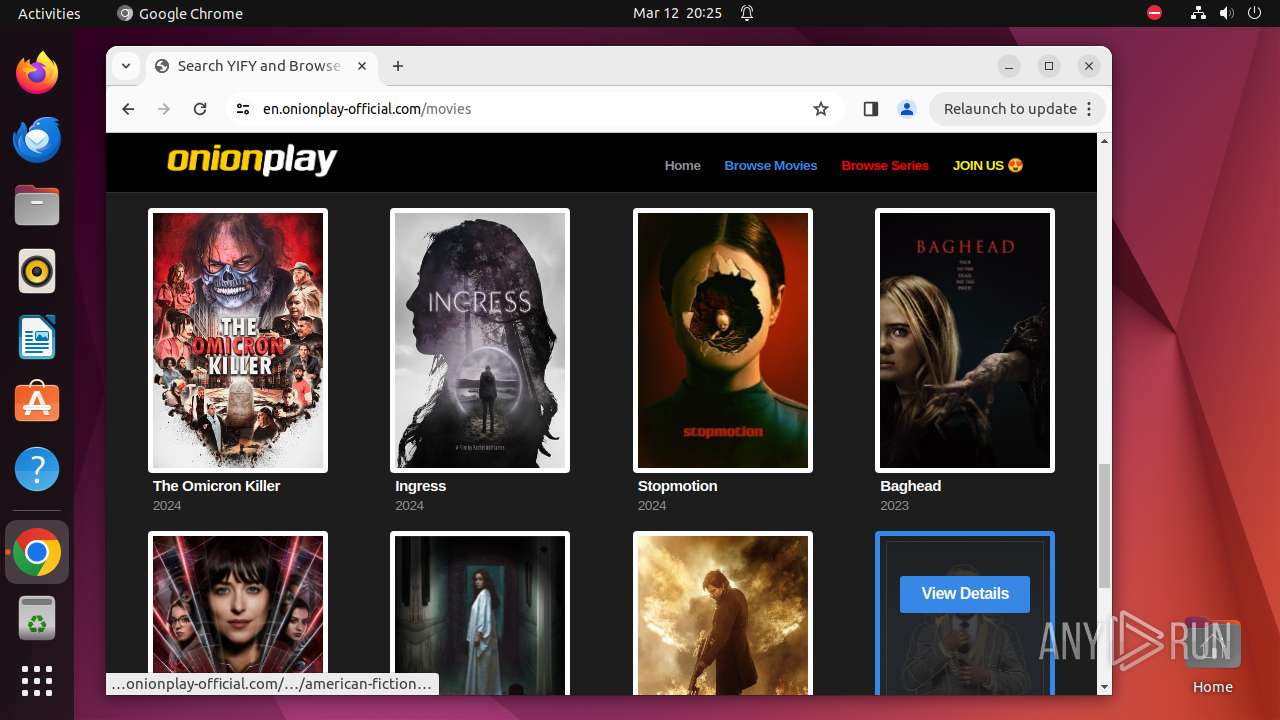Viewport: 1280px width, 720px height.
Task: Open the Google Chrome app menu in the top bar
Action: (x=180, y=13)
